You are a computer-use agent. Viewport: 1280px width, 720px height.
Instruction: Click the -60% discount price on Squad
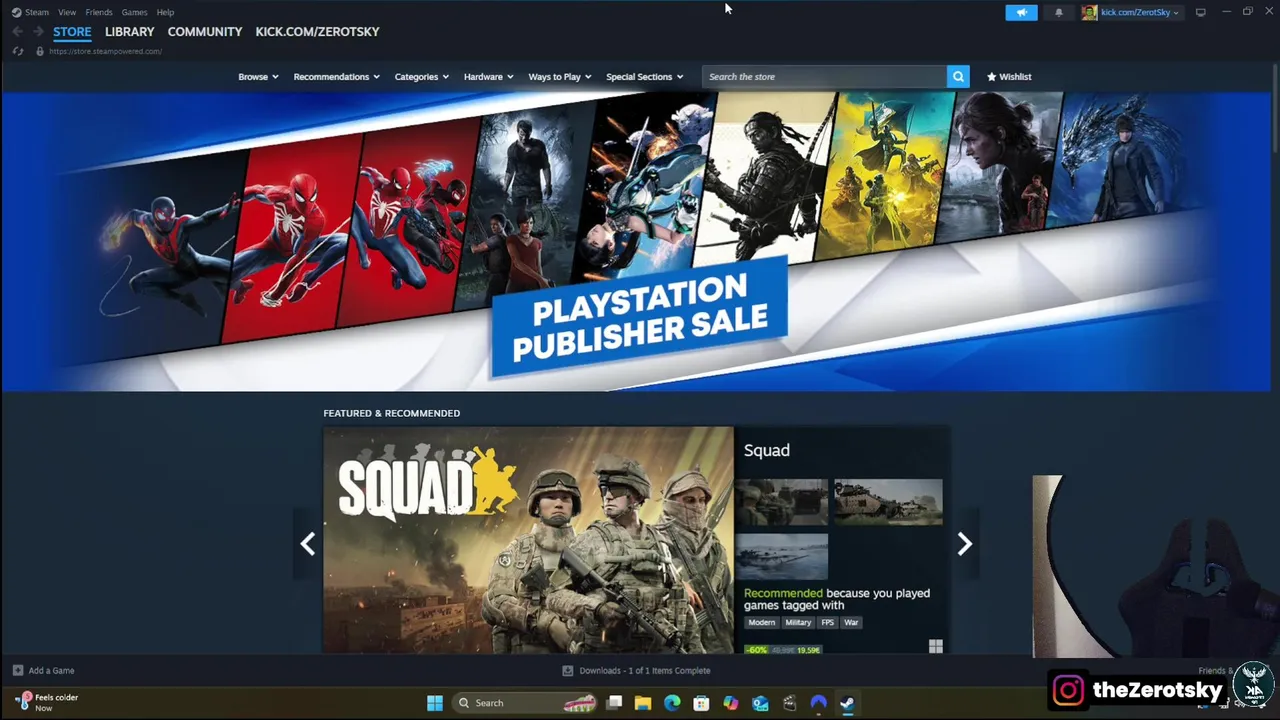(x=784, y=649)
